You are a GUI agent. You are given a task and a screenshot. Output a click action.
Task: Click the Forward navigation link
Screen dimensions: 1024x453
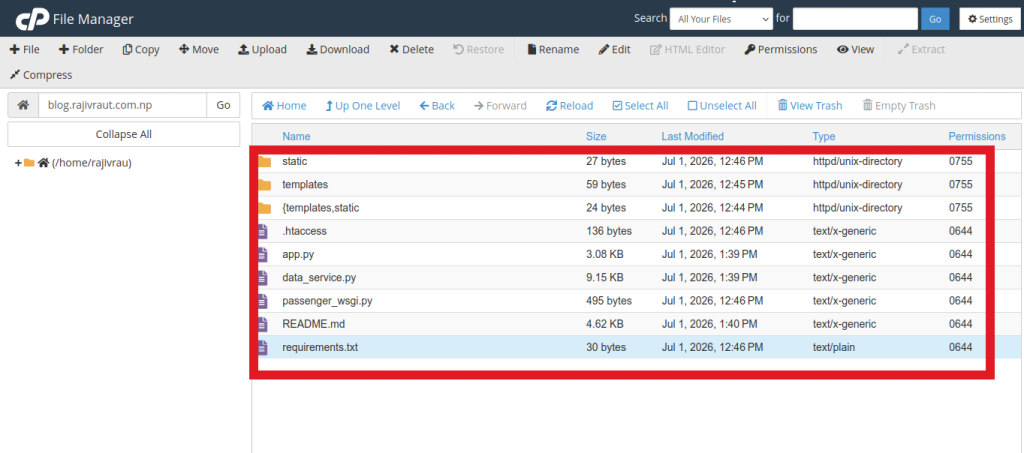coord(500,106)
